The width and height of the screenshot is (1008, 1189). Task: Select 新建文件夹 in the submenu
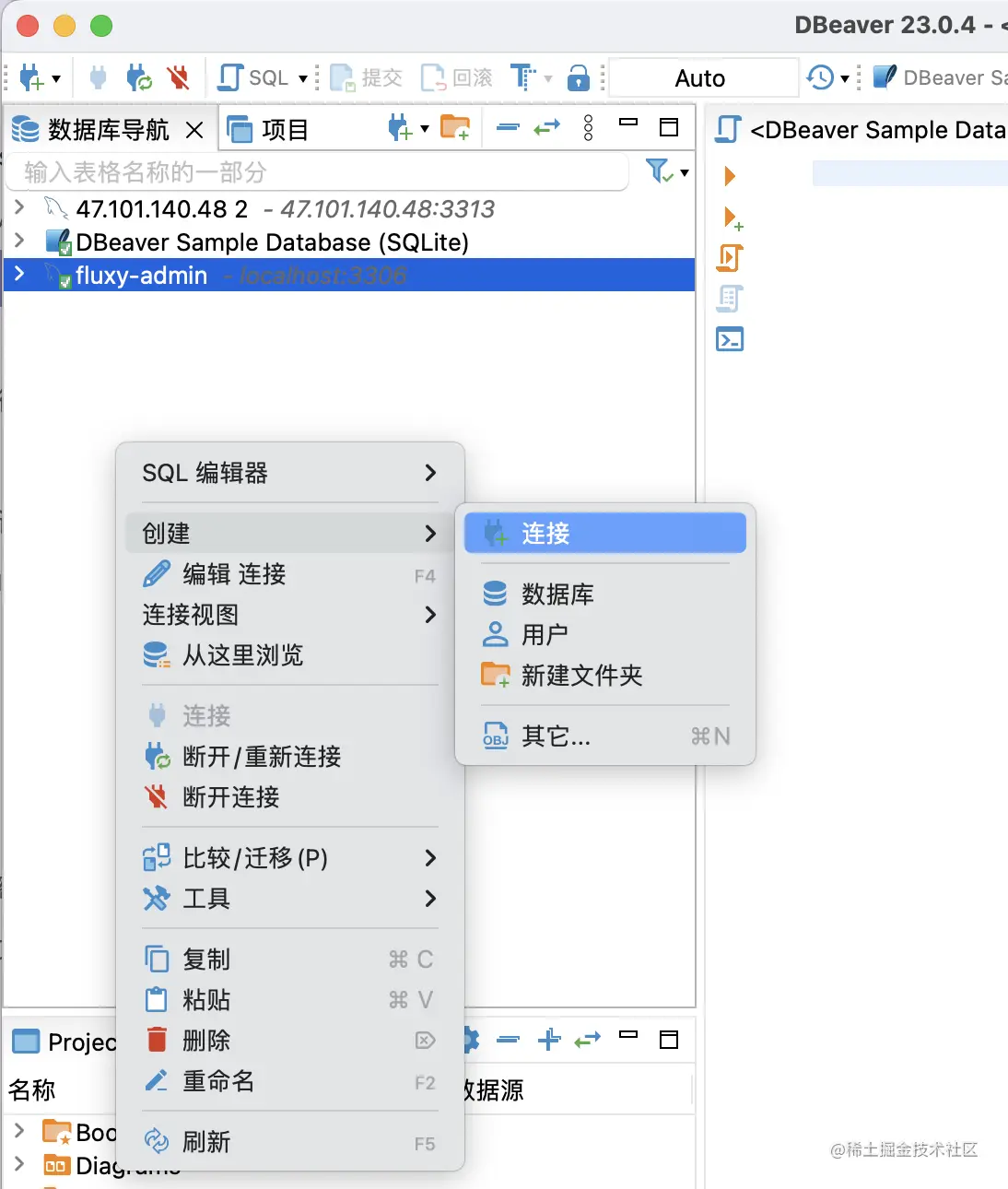605,676
